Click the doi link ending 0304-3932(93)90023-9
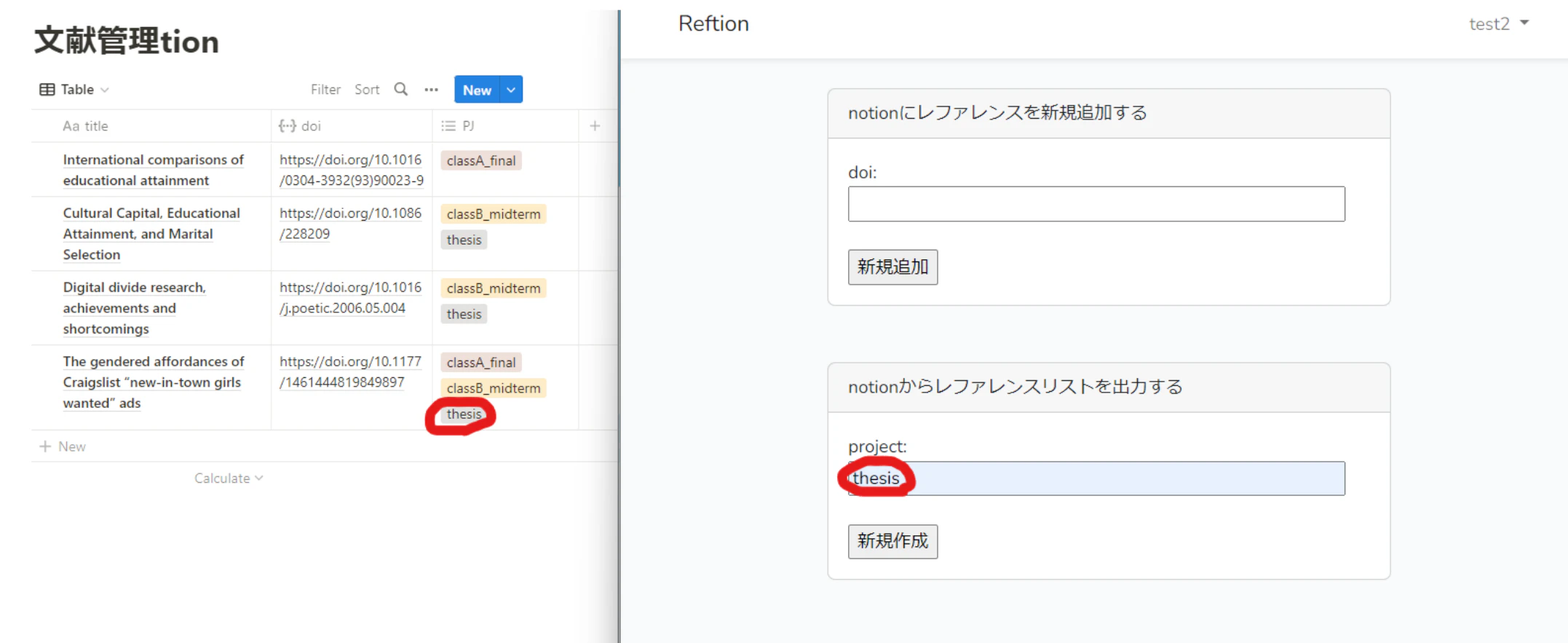The width and height of the screenshot is (1568, 643). (352, 170)
